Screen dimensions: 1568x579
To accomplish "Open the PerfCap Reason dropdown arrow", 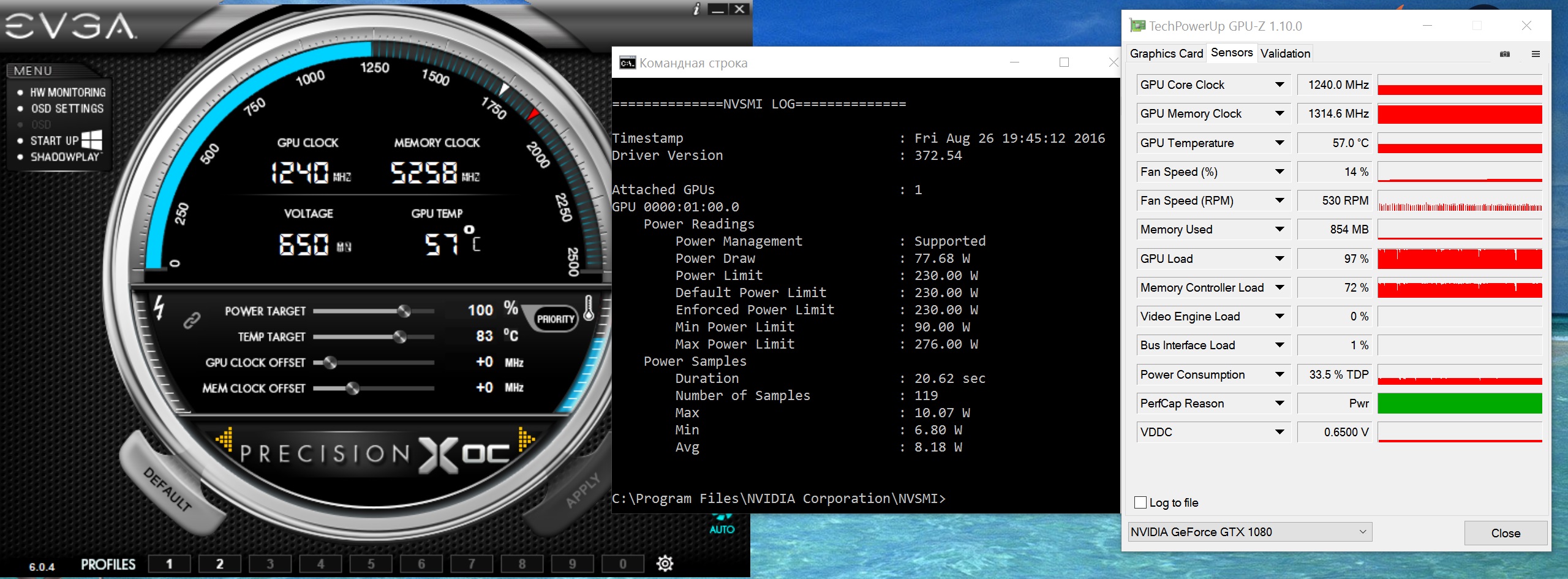I will [x=1280, y=403].
